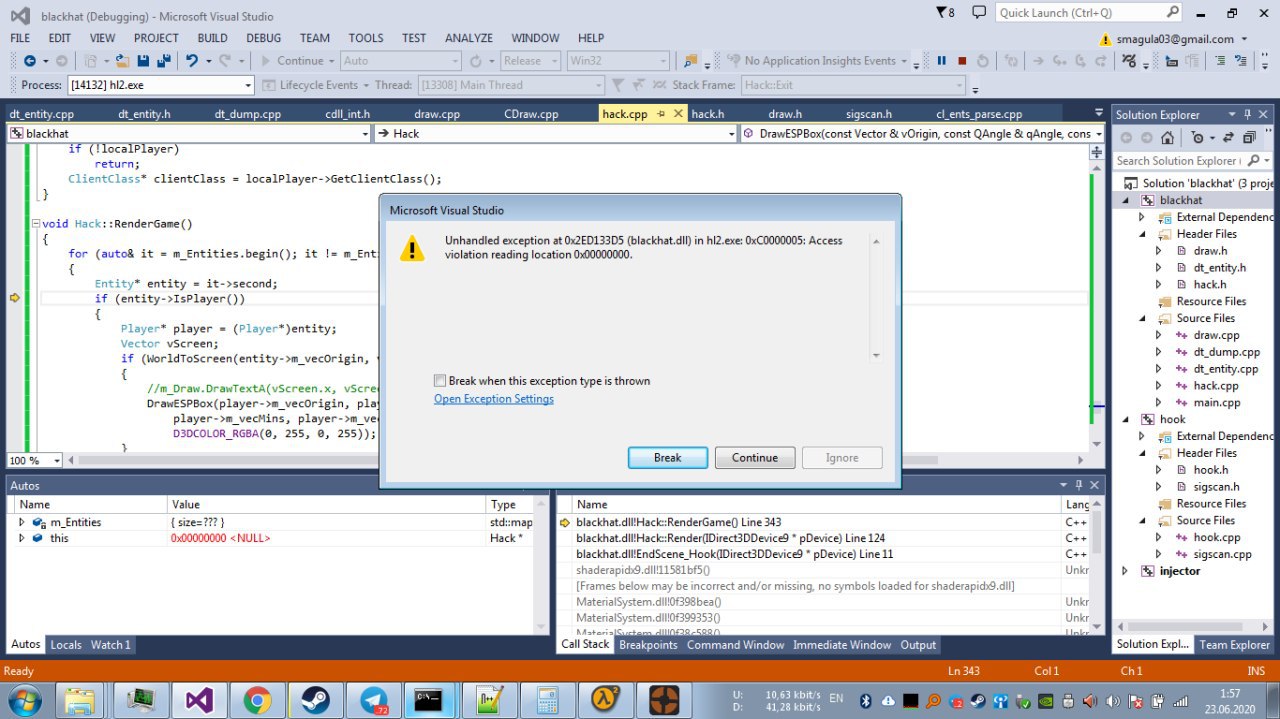
Task: Open the Hack class dropdown in editor
Action: (x=731, y=134)
